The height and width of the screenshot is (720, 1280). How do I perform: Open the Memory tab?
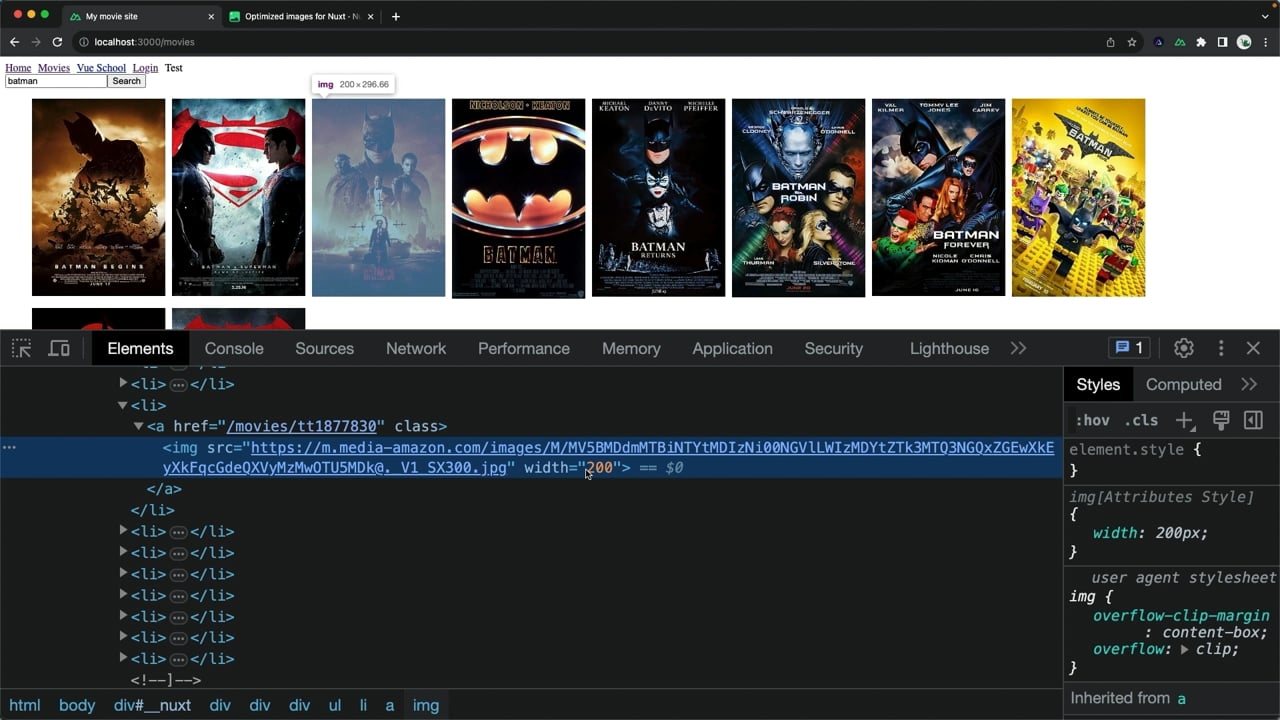coord(631,348)
